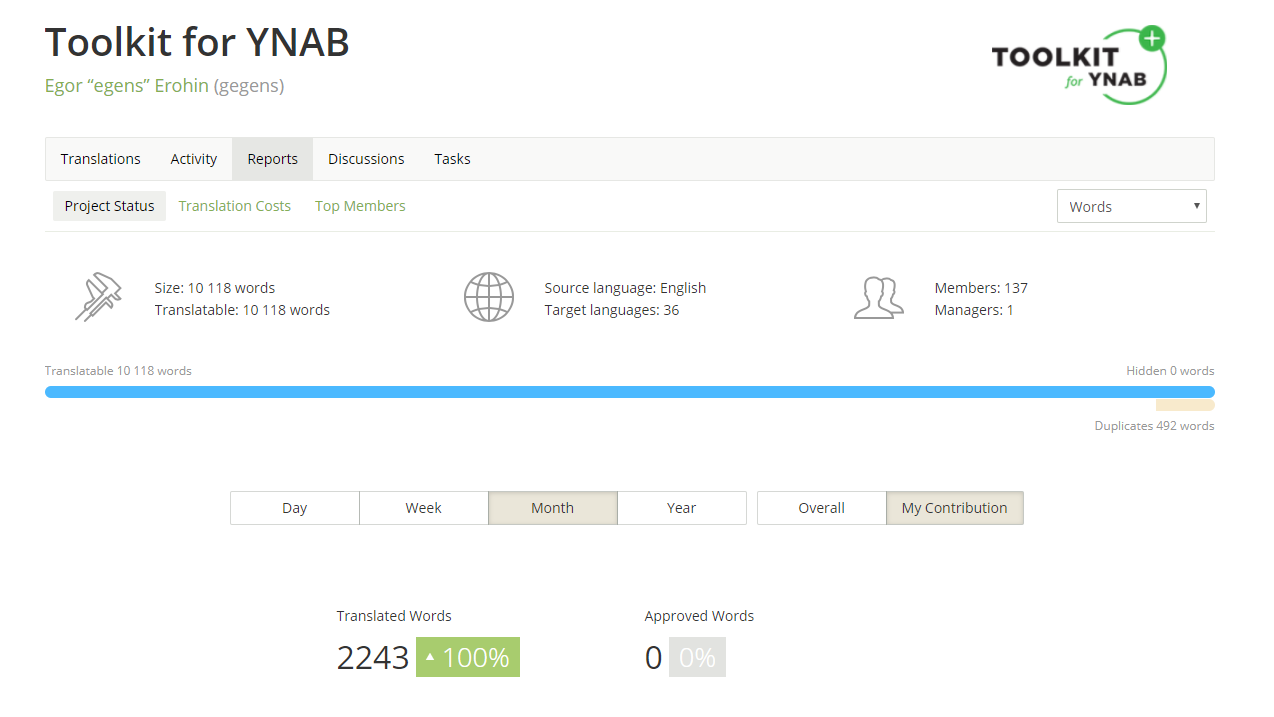1274x717 pixels.
Task: Click the 'Translatable: 10 118 words' stat line
Action: [x=242, y=310]
